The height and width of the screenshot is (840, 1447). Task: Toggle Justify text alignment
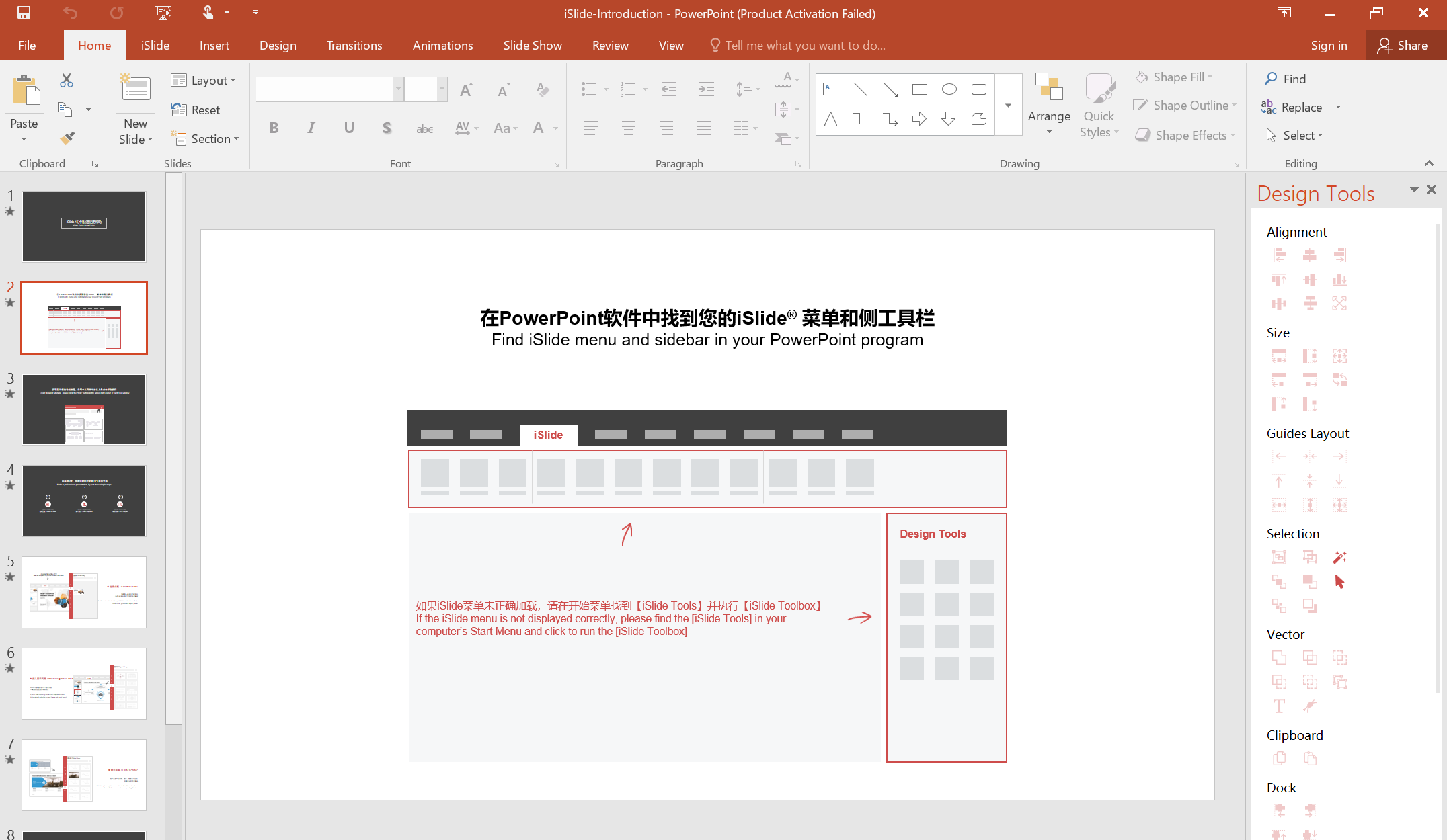point(703,128)
